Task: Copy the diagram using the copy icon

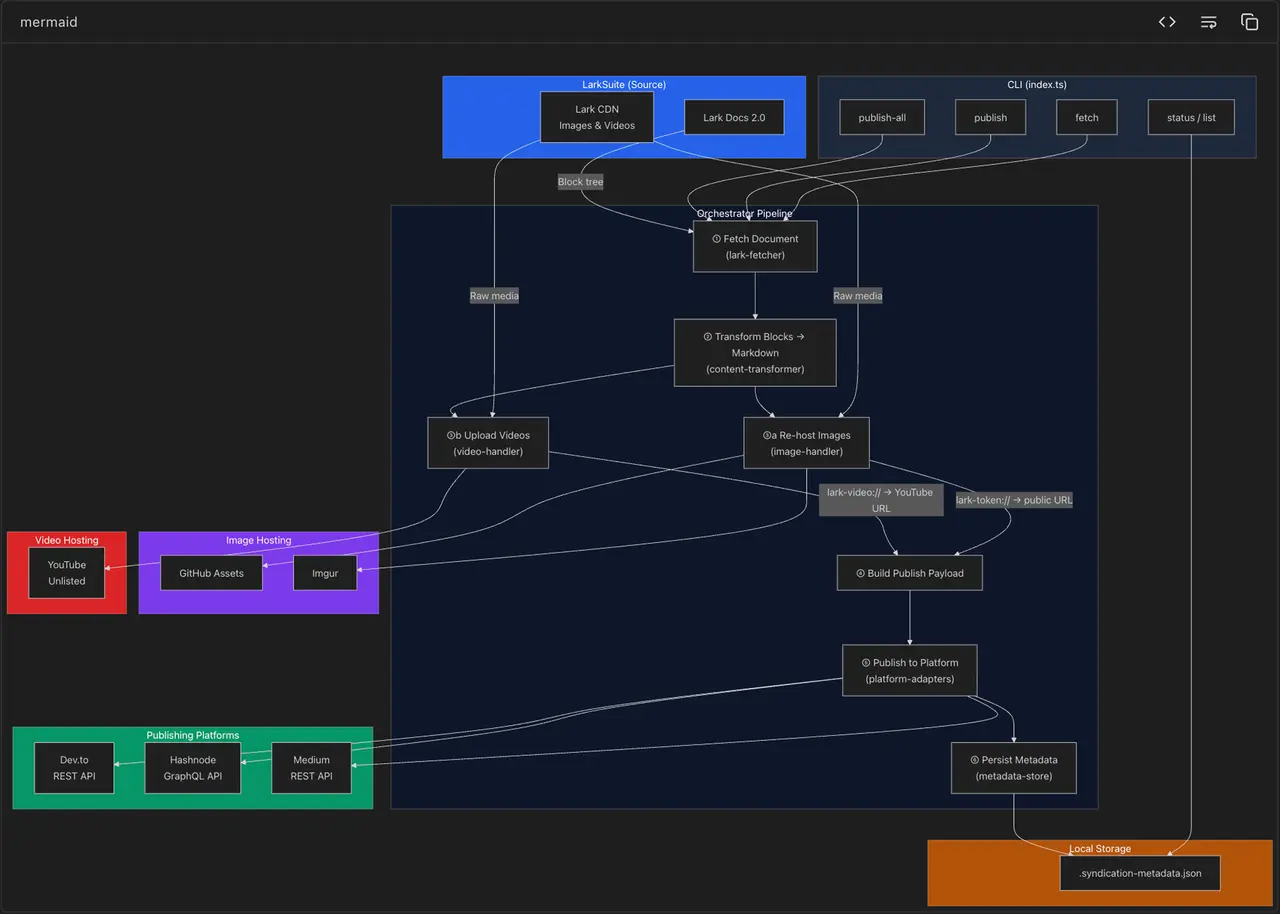Action: click(1249, 21)
